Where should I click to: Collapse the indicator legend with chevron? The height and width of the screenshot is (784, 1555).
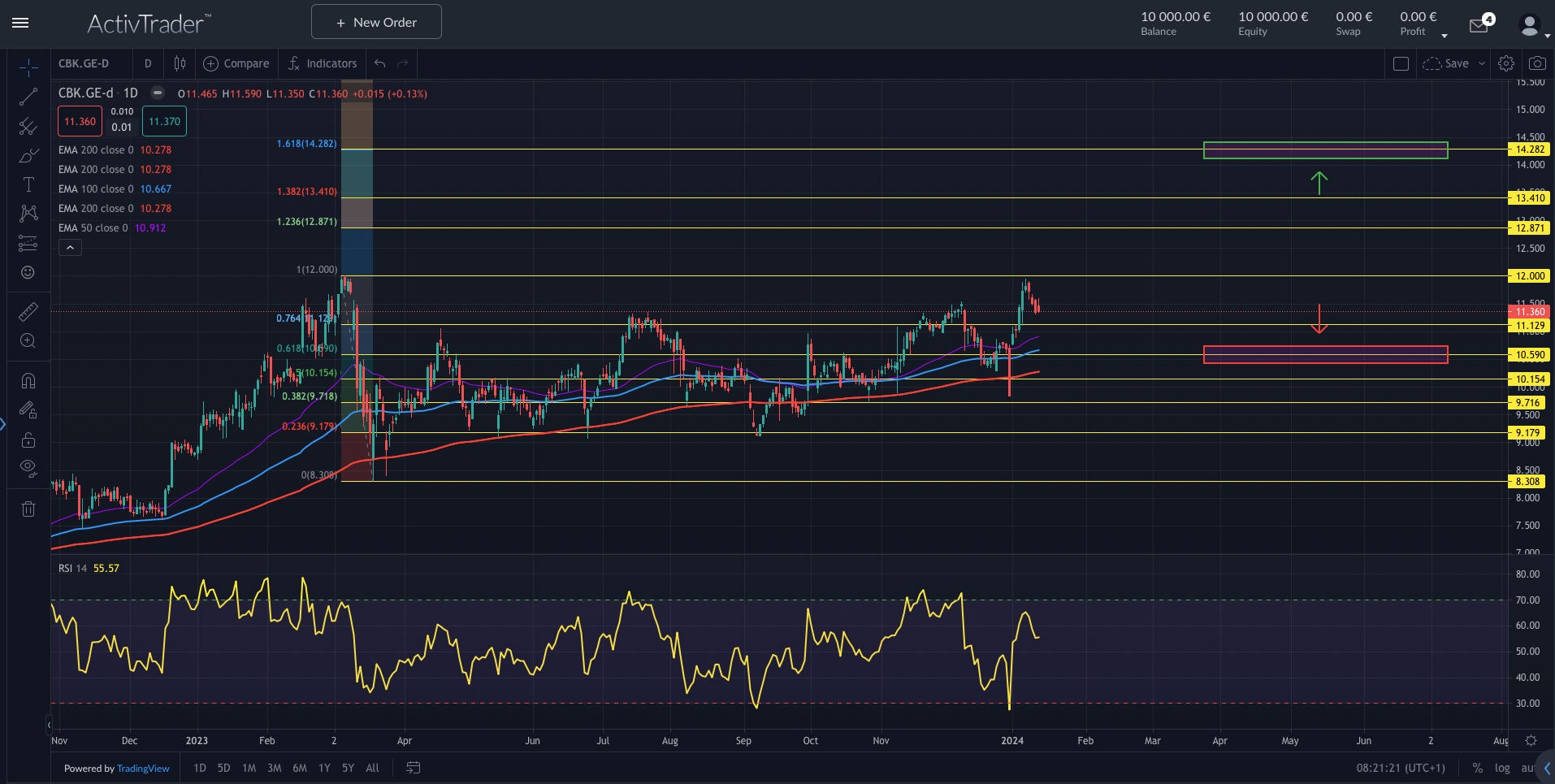70,248
